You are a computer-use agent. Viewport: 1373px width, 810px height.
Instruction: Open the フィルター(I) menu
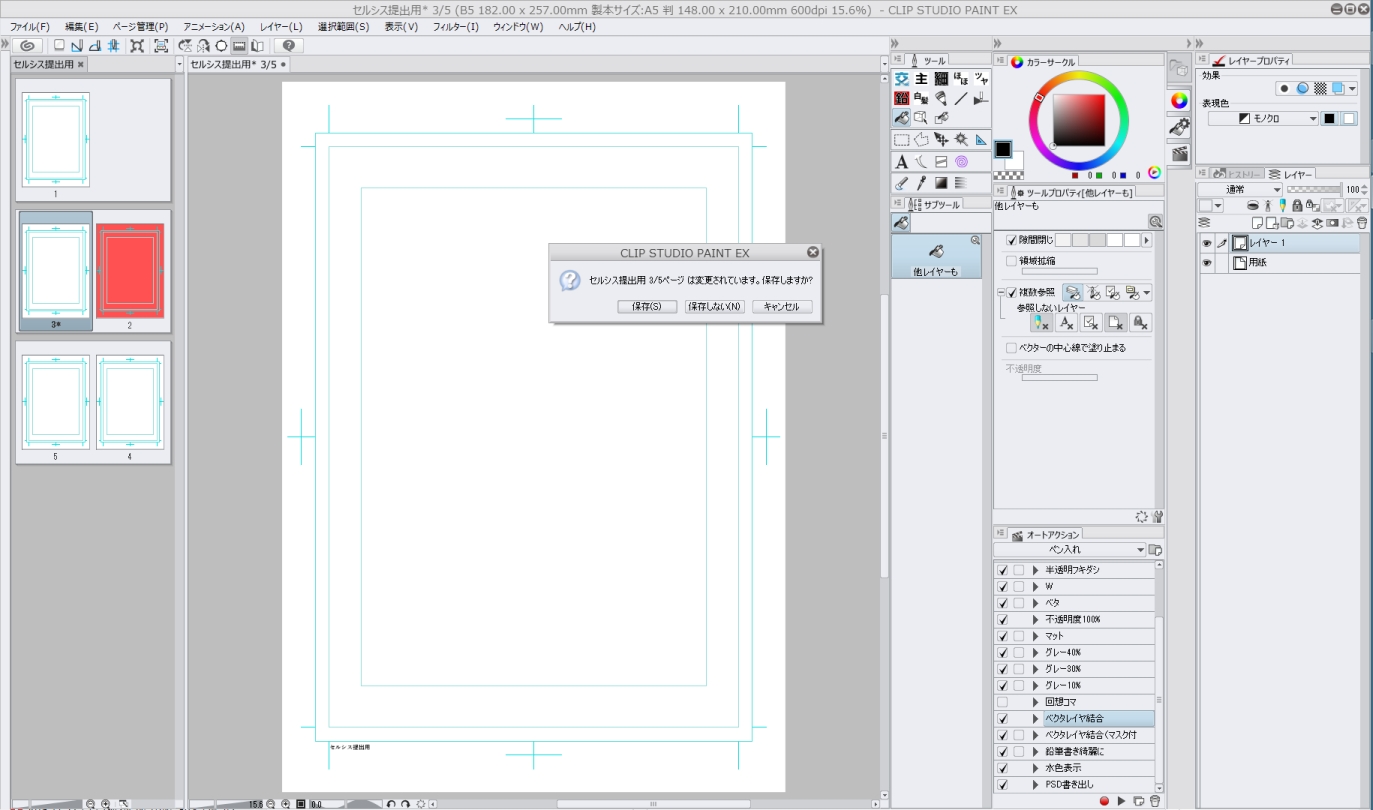coord(455,27)
